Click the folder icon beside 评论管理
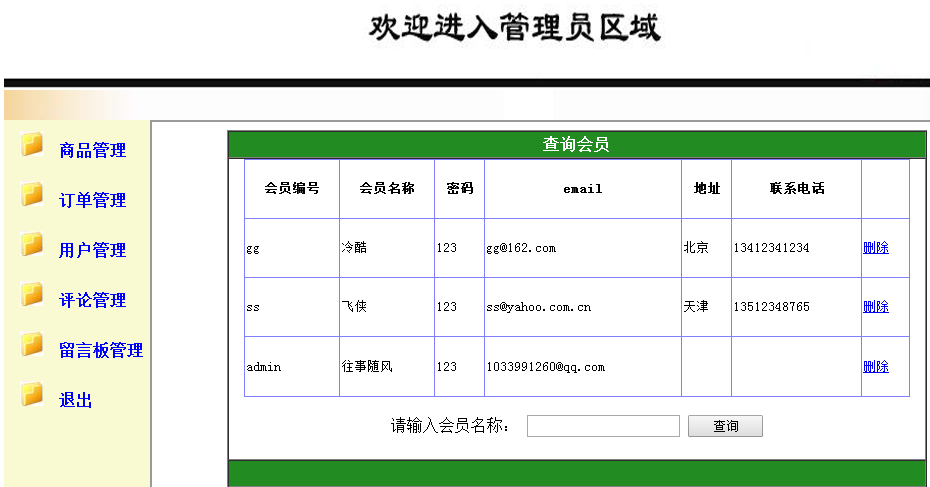This screenshot has width=930, height=487. point(32,294)
